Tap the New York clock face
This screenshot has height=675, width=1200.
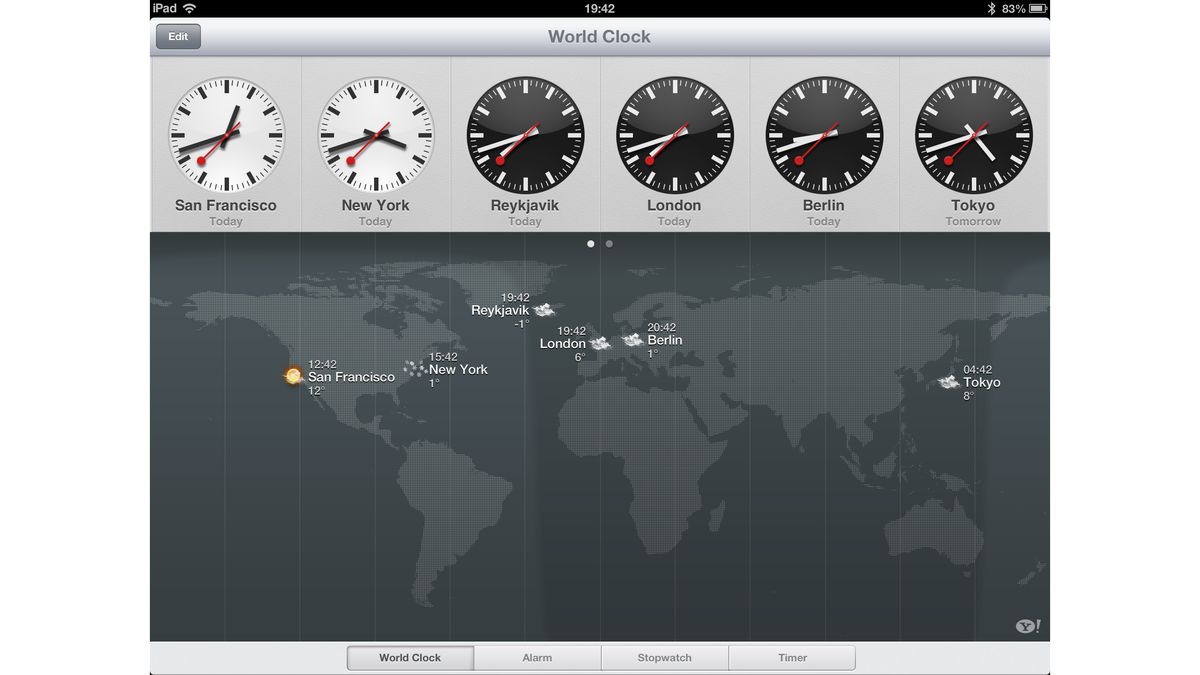pyautogui.click(x=375, y=132)
